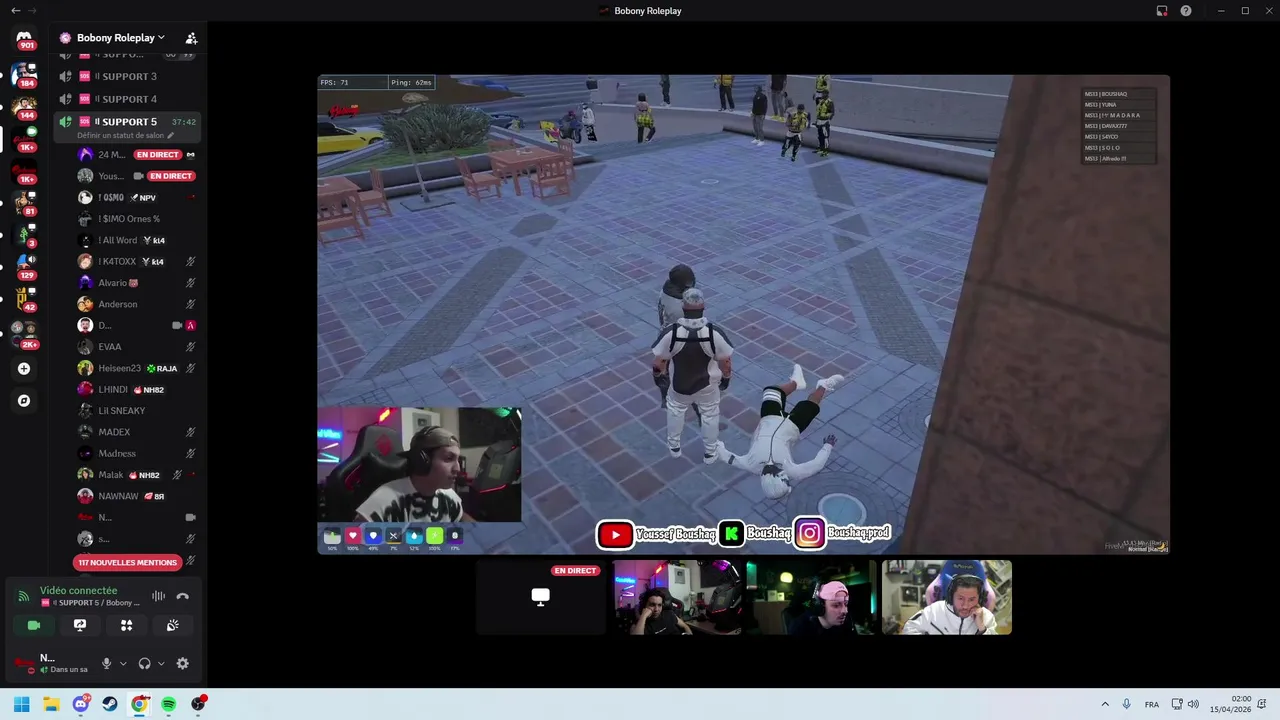Open server with 129 badge
The image size is (1280, 720).
click(x=24, y=265)
